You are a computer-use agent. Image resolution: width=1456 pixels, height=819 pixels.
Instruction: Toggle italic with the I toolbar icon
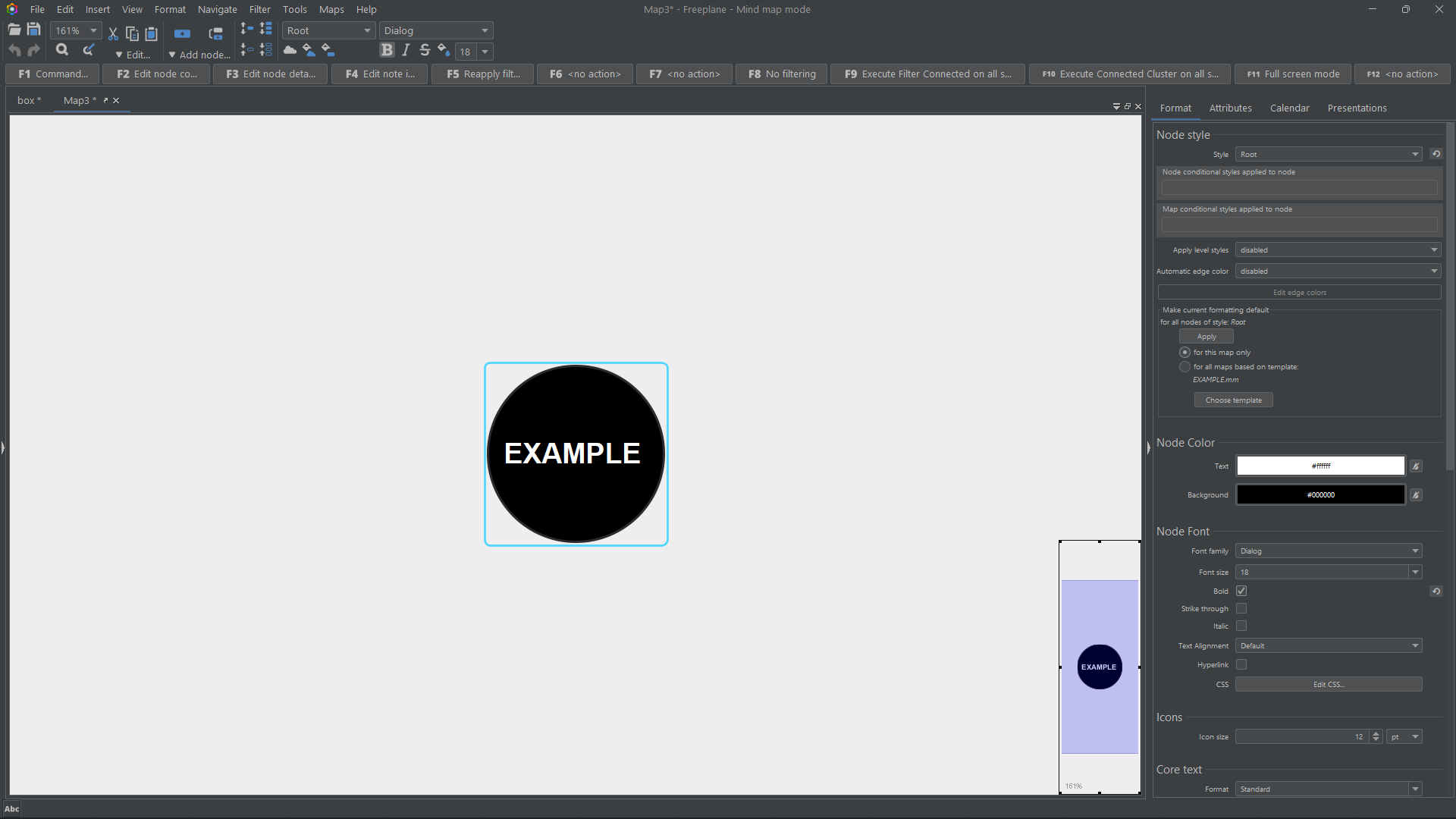click(406, 50)
